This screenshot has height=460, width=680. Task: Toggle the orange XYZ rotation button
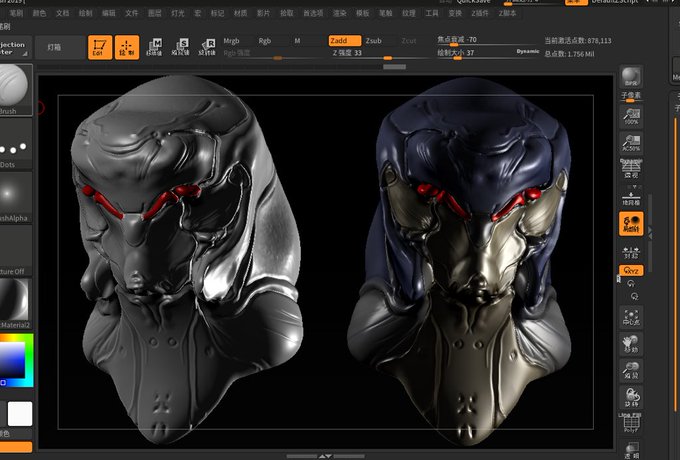(x=631, y=271)
